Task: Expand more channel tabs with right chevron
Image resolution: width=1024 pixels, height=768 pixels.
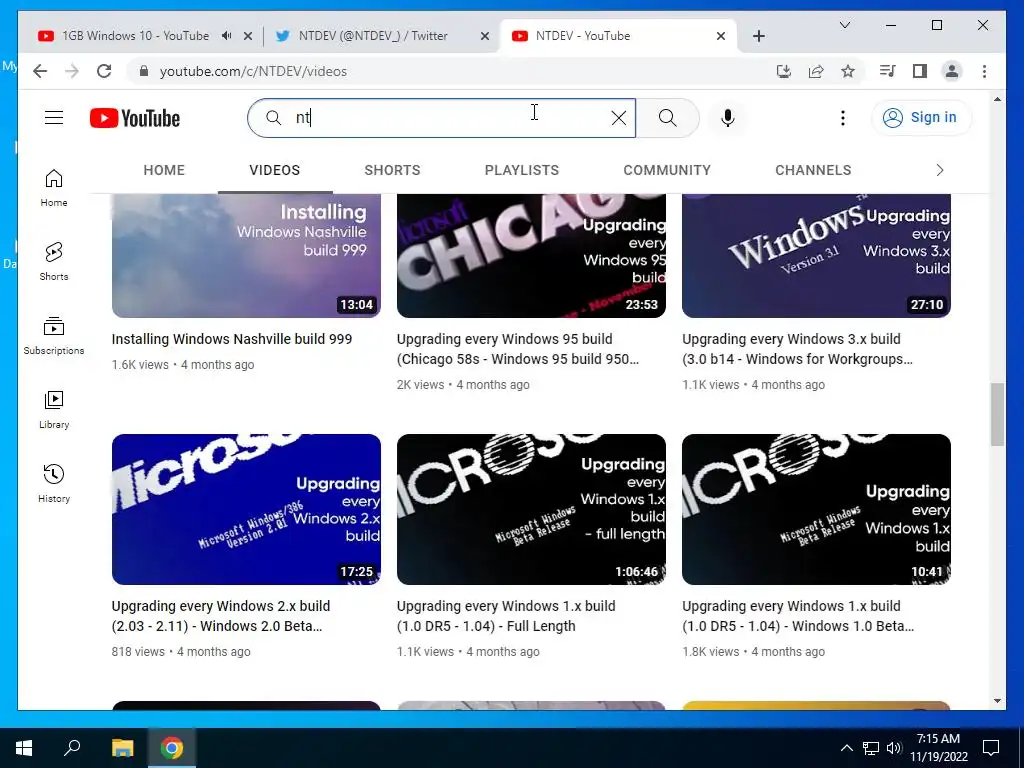Action: click(940, 170)
